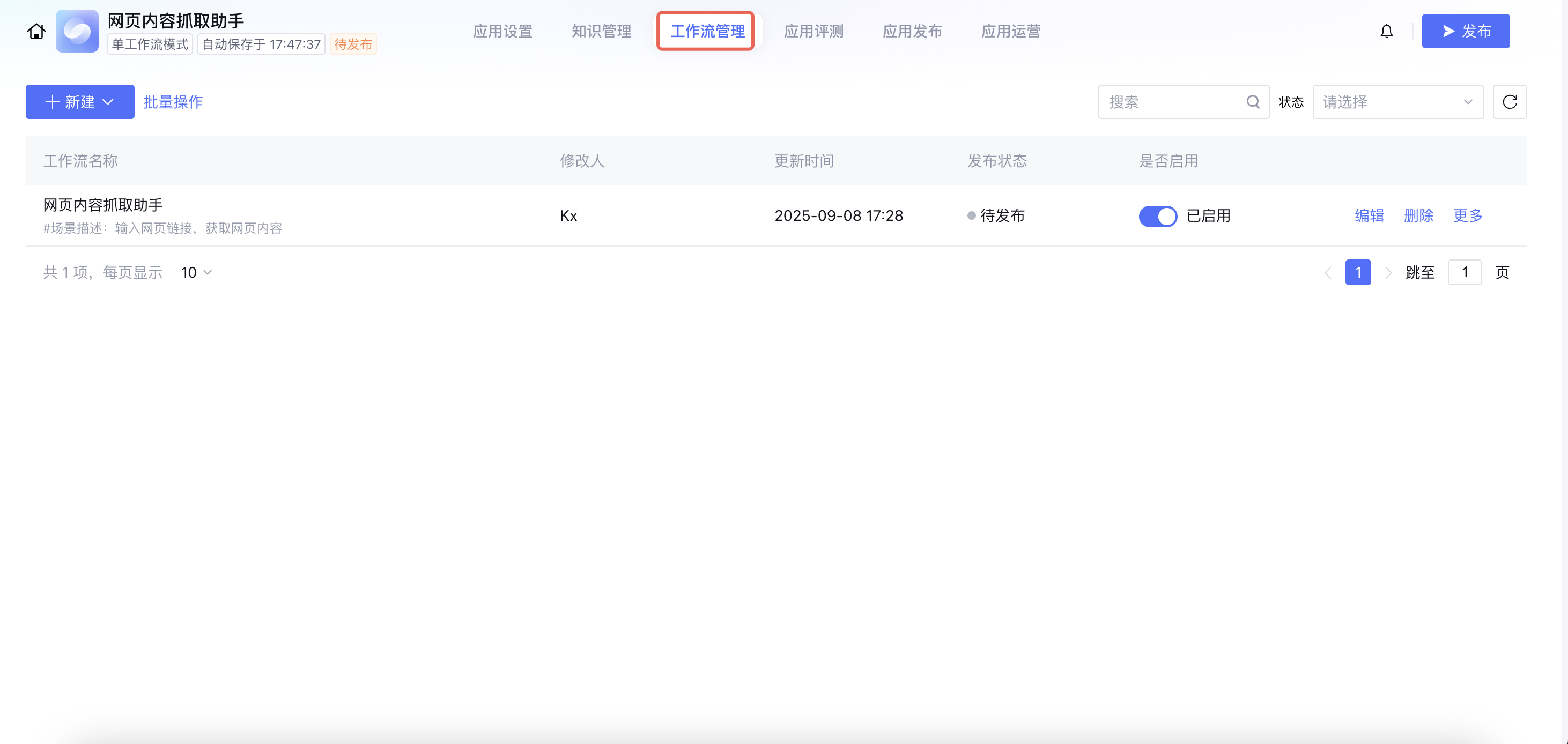The height and width of the screenshot is (744, 1568).
Task: Click the refresh list icon
Action: [1510, 102]
